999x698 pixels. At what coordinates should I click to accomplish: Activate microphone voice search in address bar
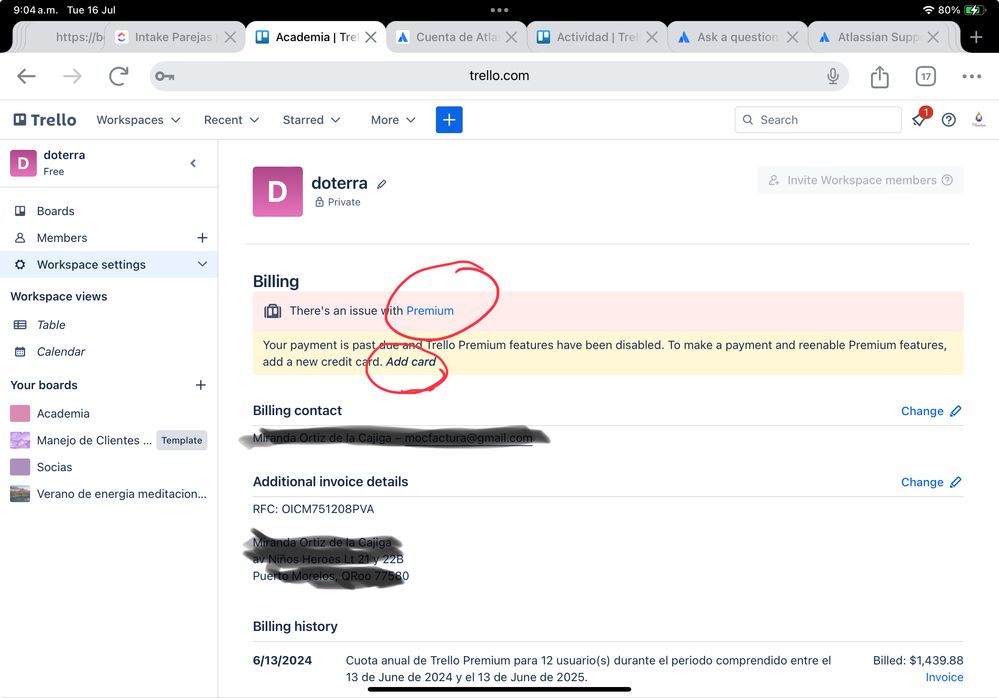pos(833,76)
